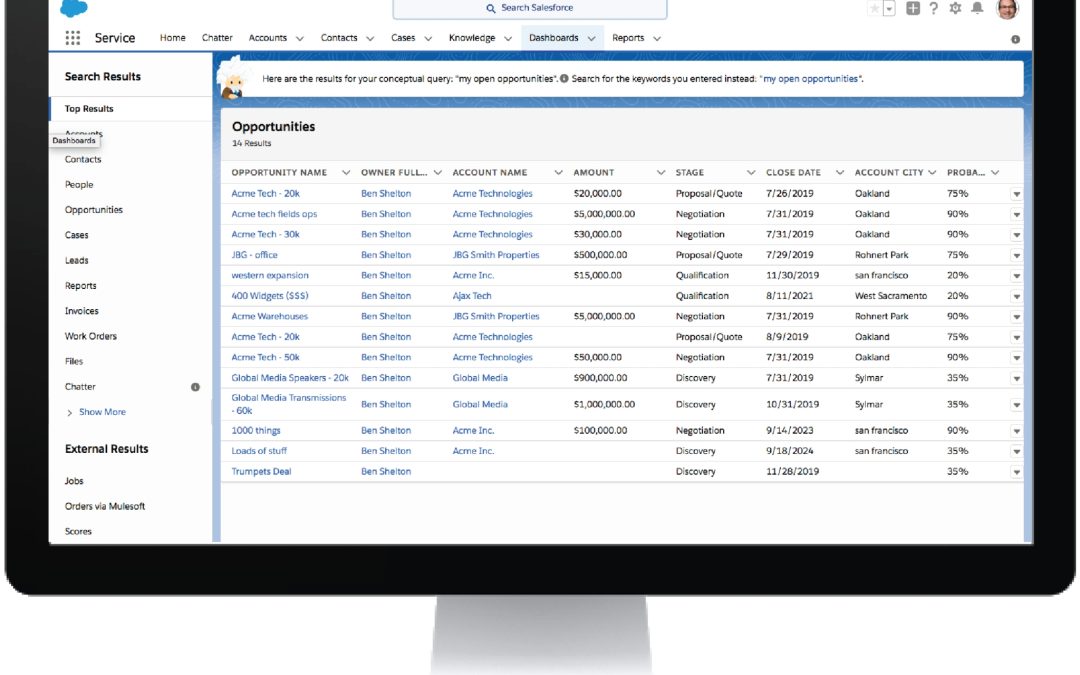Select Scores under External Results

click(x=78, y=531)
